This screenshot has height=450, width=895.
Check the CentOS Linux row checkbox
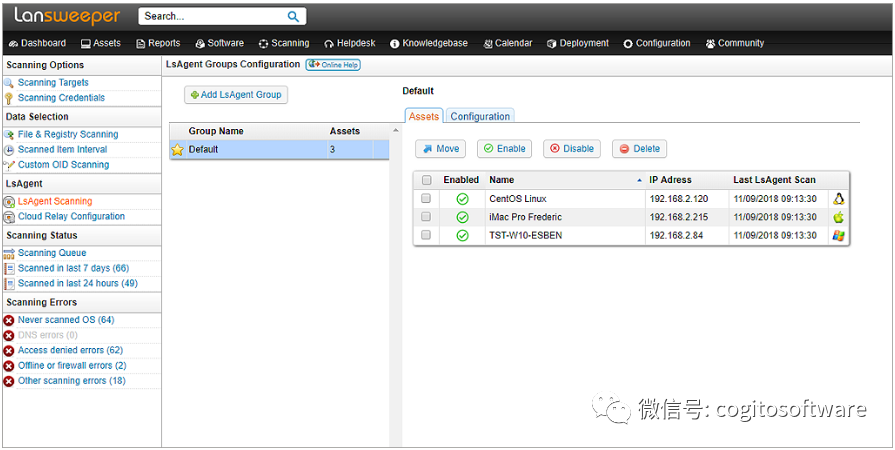coord(426,199)
